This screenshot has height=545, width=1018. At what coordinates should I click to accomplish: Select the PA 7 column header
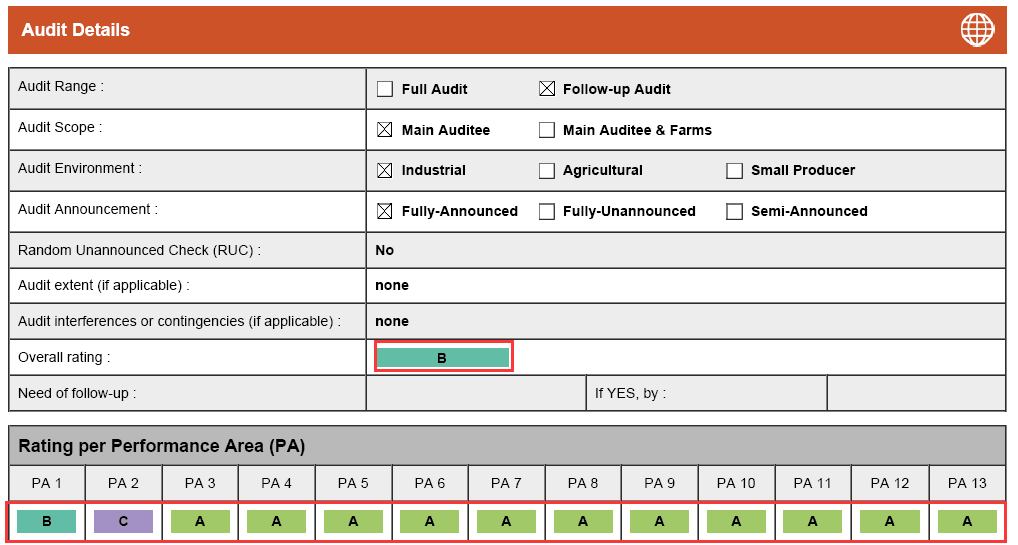click(x=506, y=483)
